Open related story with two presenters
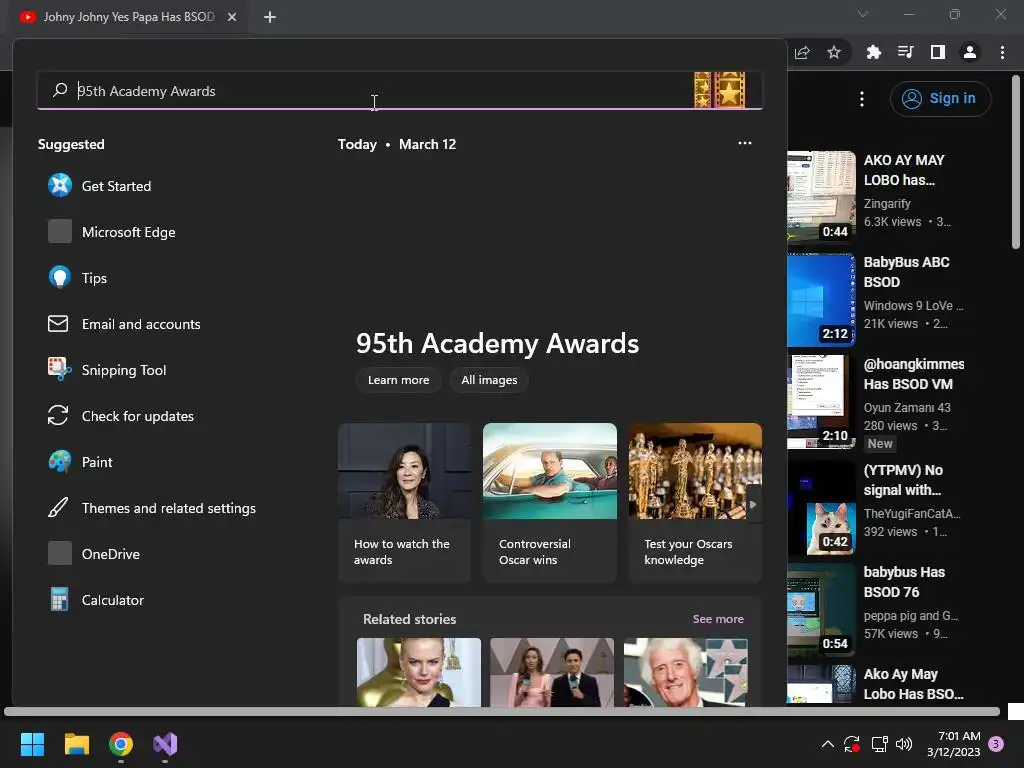The width and height of the screenshot is (1024, 768). point(552,672)
